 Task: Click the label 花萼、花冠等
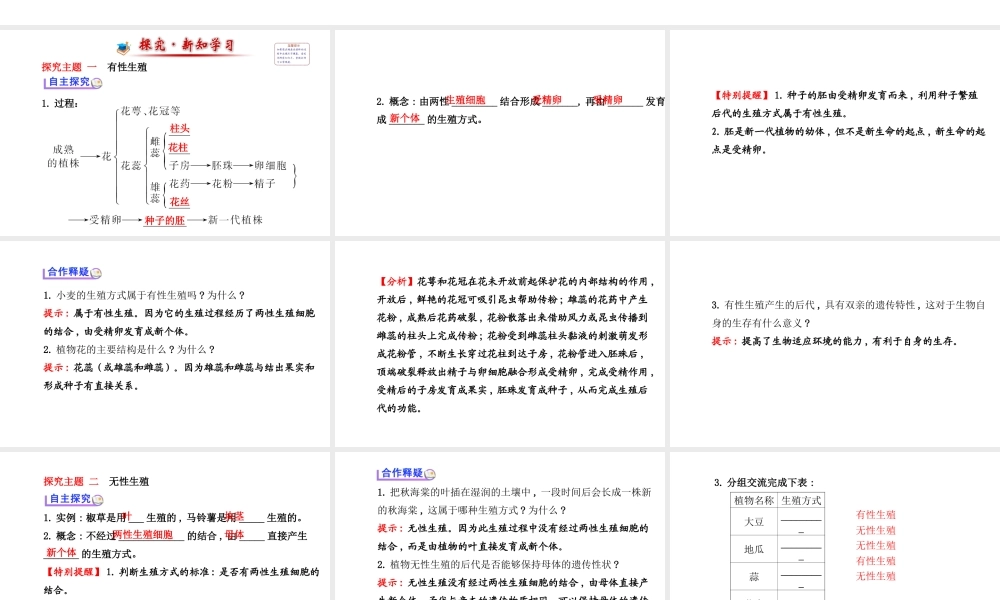tap(151, 111)
